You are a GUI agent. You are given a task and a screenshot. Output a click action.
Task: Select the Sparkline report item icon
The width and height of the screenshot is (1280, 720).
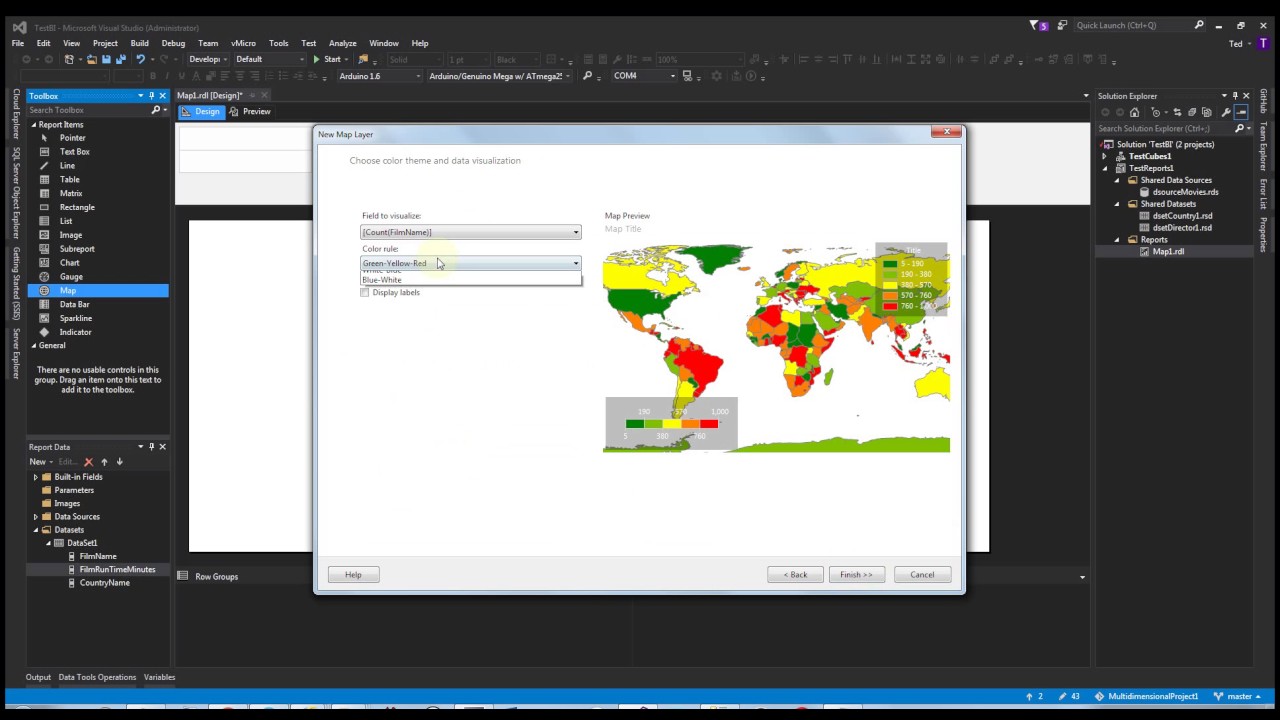click(x=44, y=318)
